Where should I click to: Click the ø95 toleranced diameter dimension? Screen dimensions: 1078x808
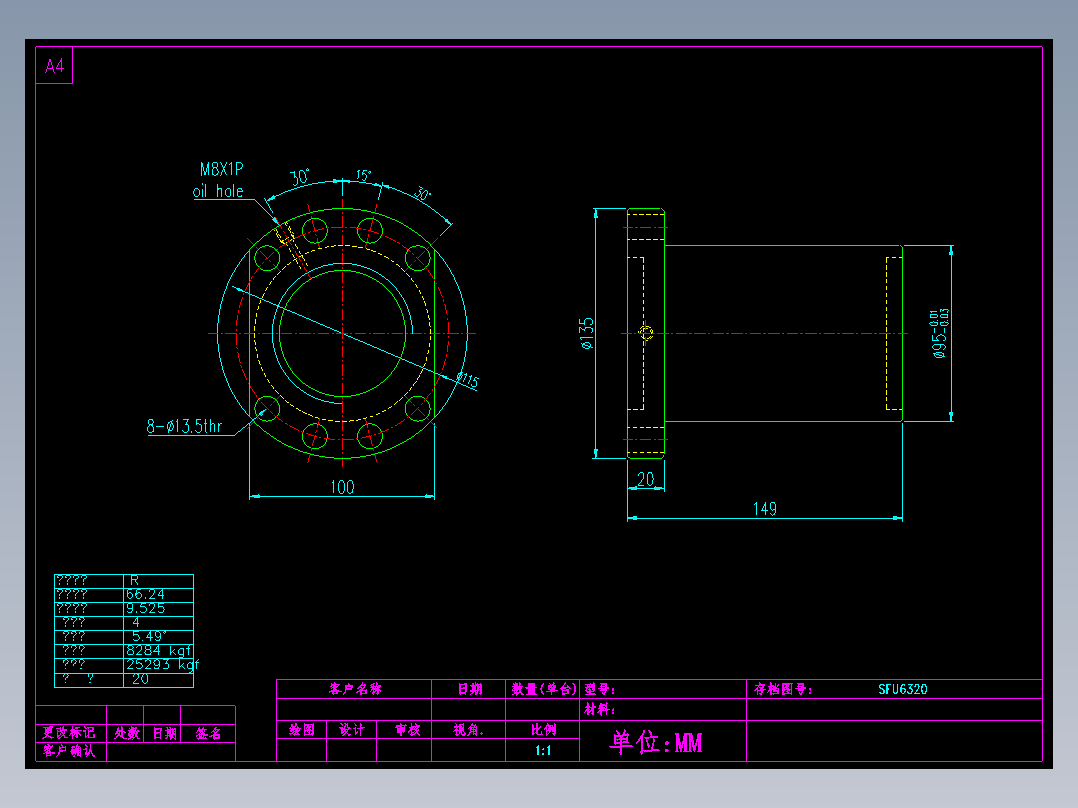tap(940, 334)
